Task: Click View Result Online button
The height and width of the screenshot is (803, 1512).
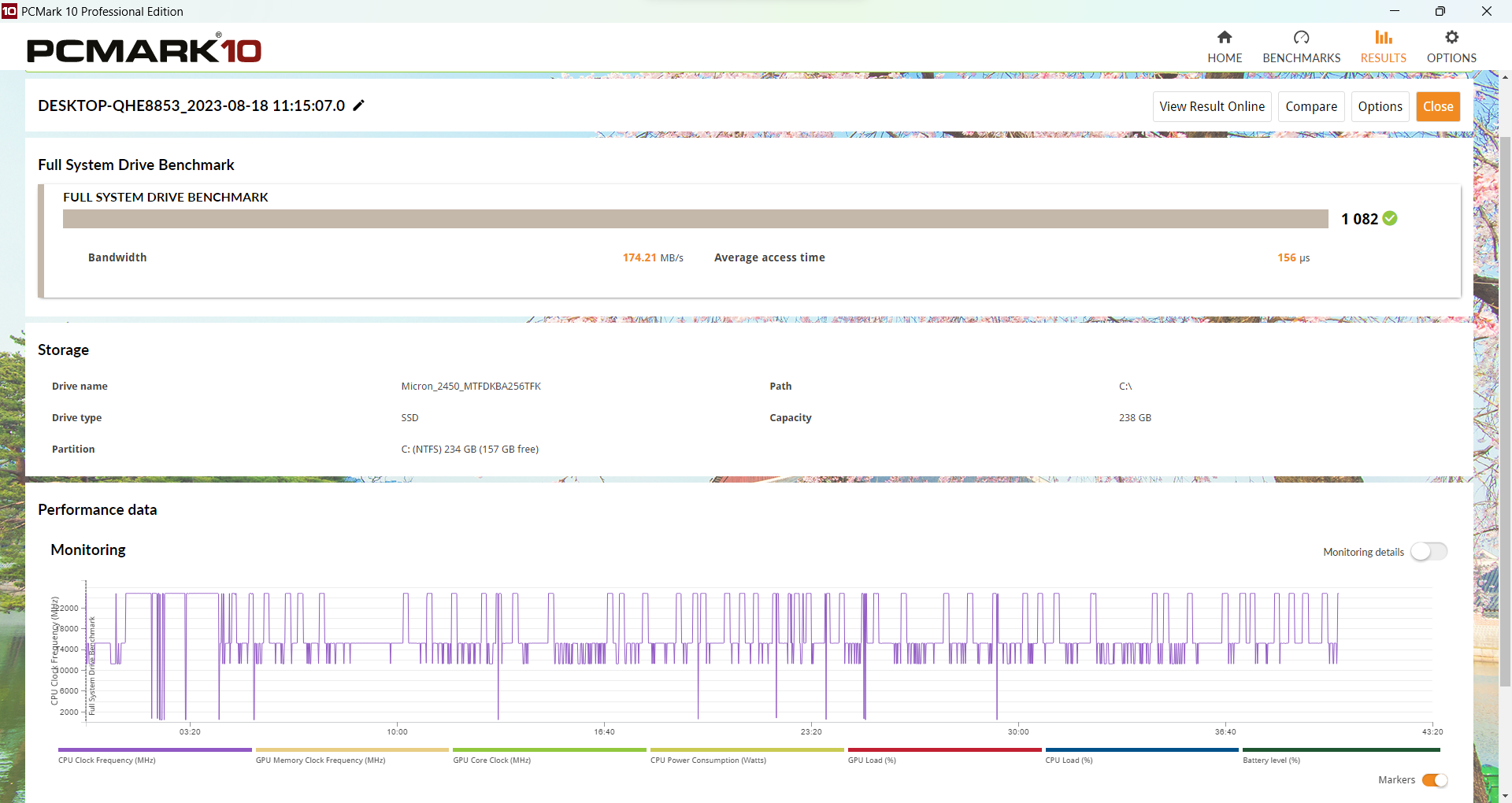Action: [x=1212, y=106]
